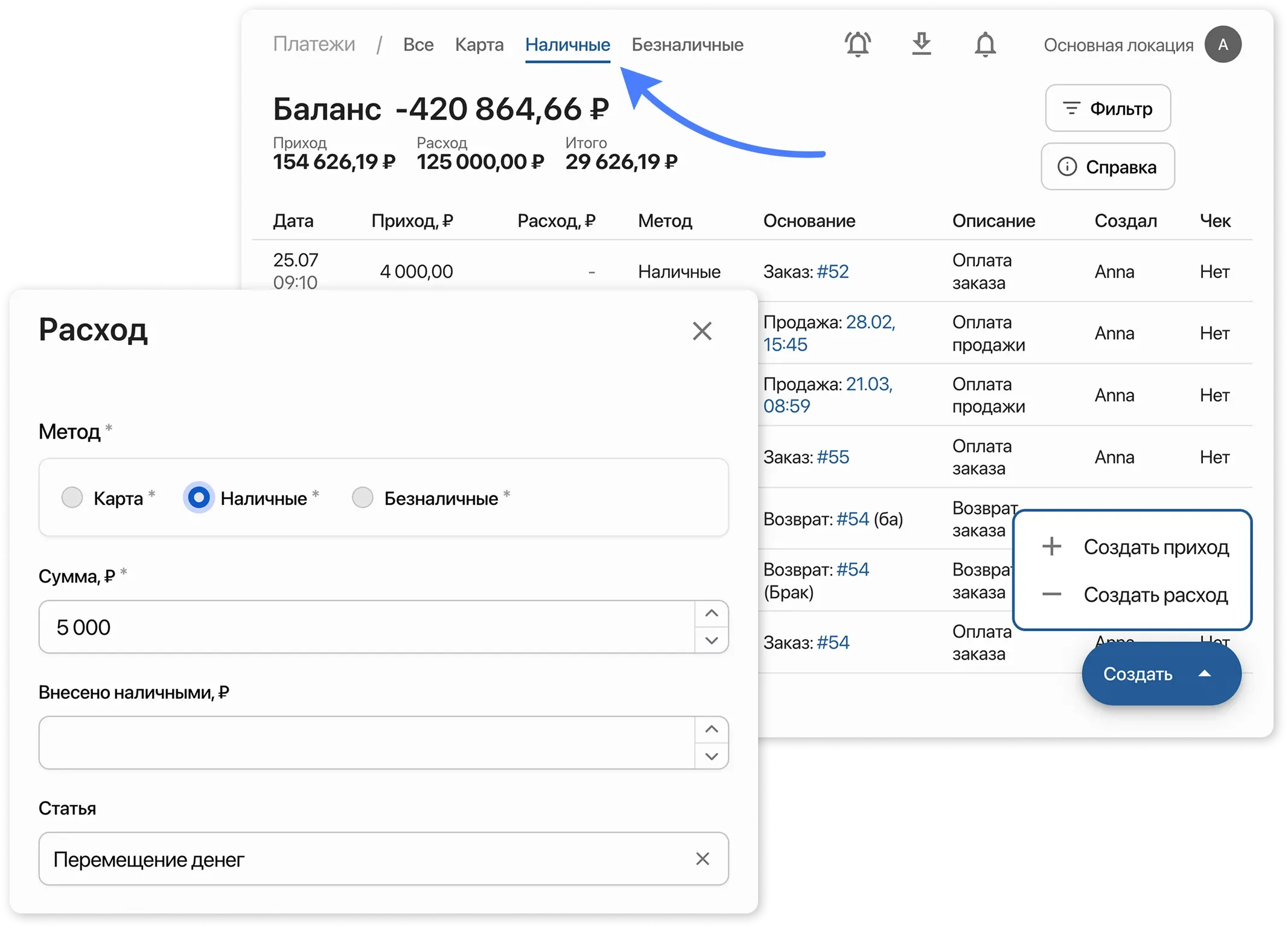This screenshot has width=1288, height=928.
Task: Decrease Внесено наличными with down arrow
Action: coord(712,756)
